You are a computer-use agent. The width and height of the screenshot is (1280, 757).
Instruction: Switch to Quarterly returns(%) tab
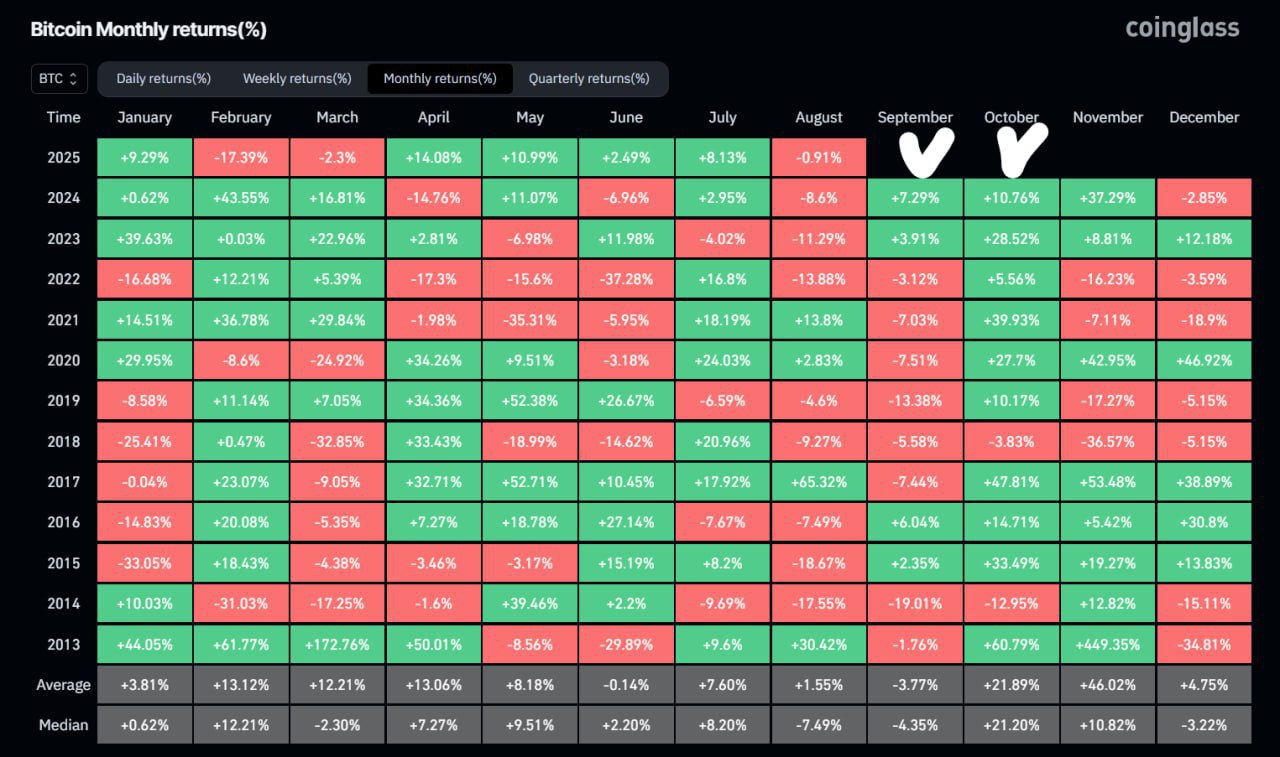tap(588, 78)
